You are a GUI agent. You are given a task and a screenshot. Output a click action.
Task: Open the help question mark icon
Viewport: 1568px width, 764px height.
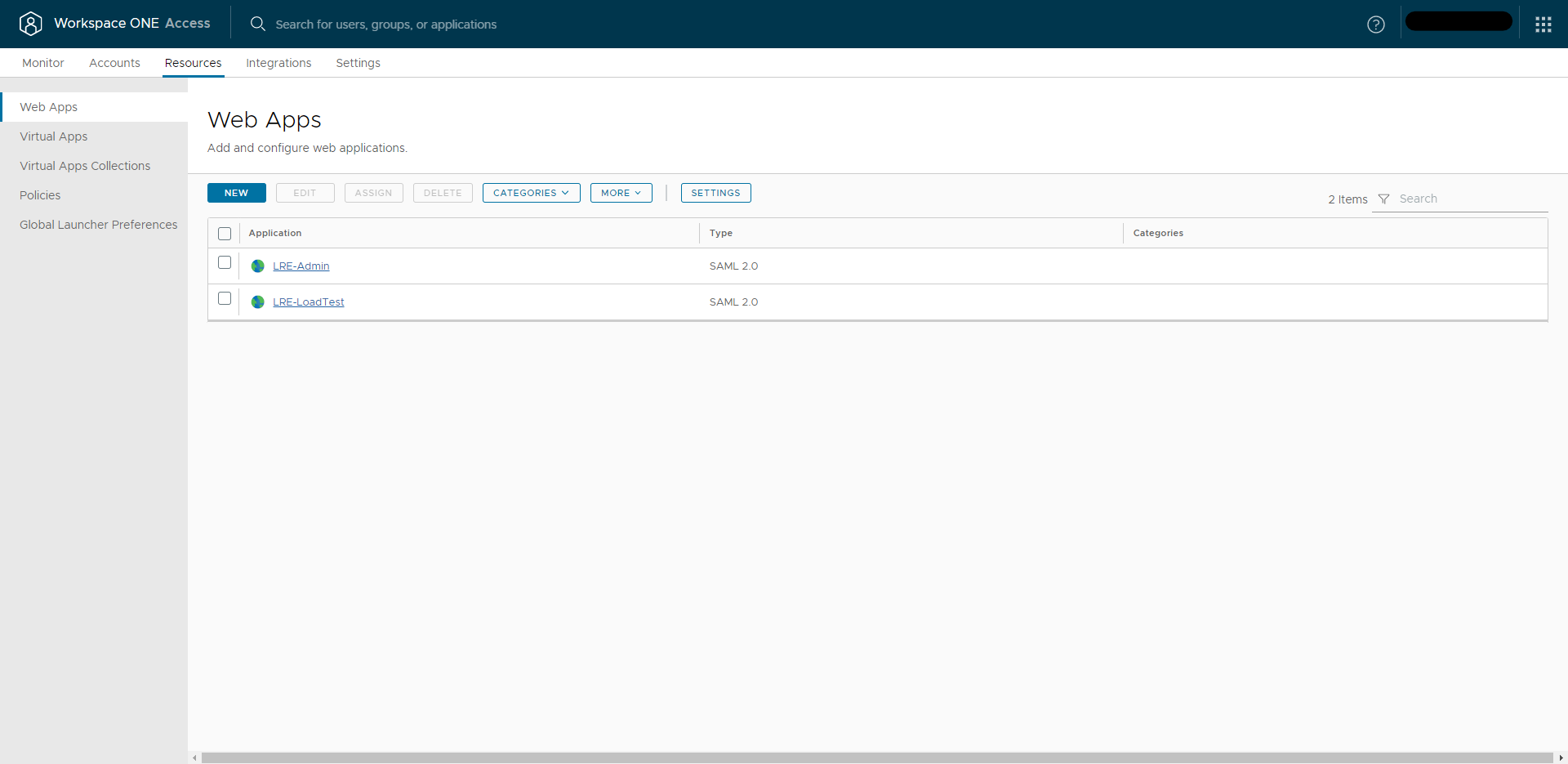[1376, 25]
